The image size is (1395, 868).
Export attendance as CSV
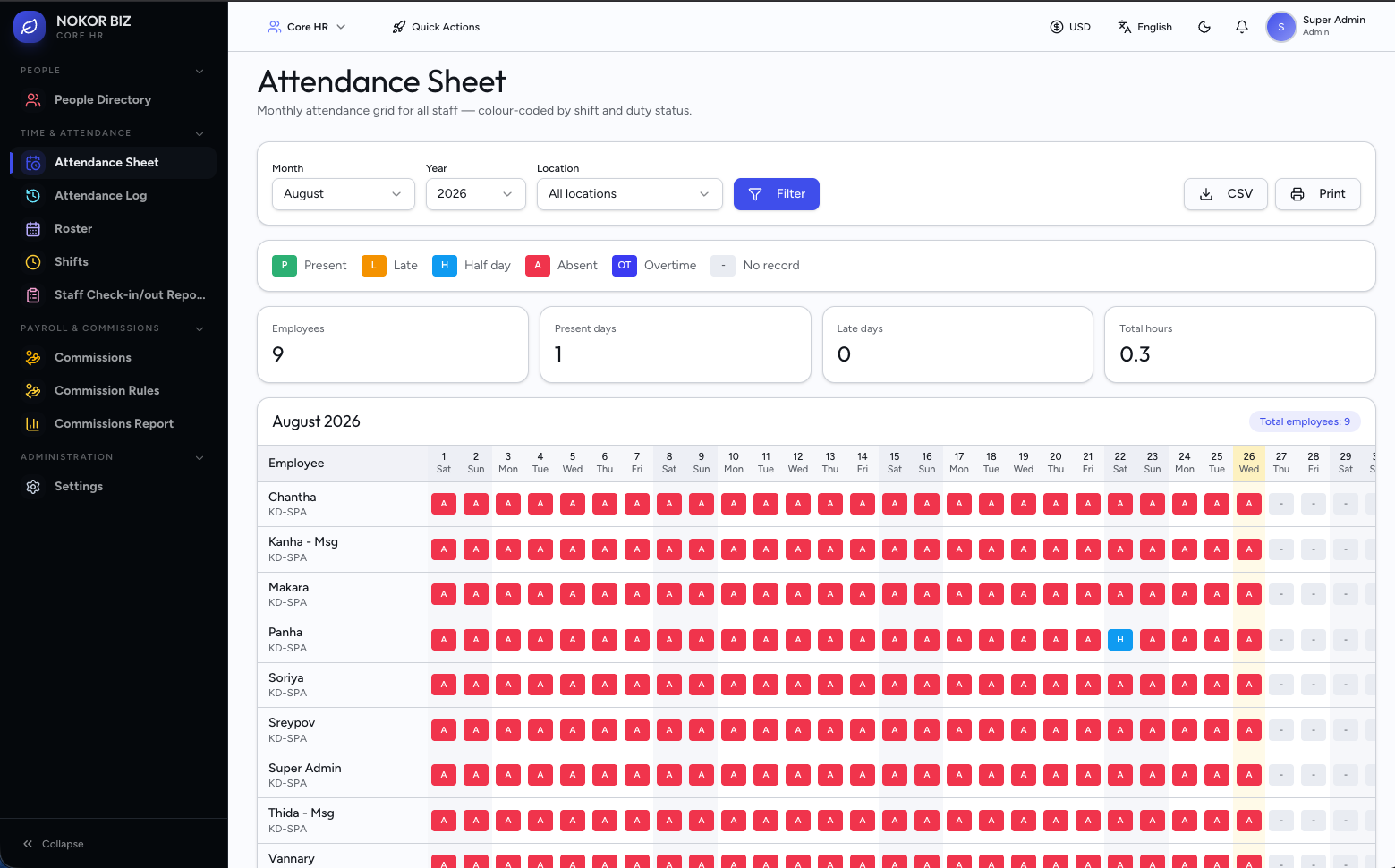point(1226,194)
